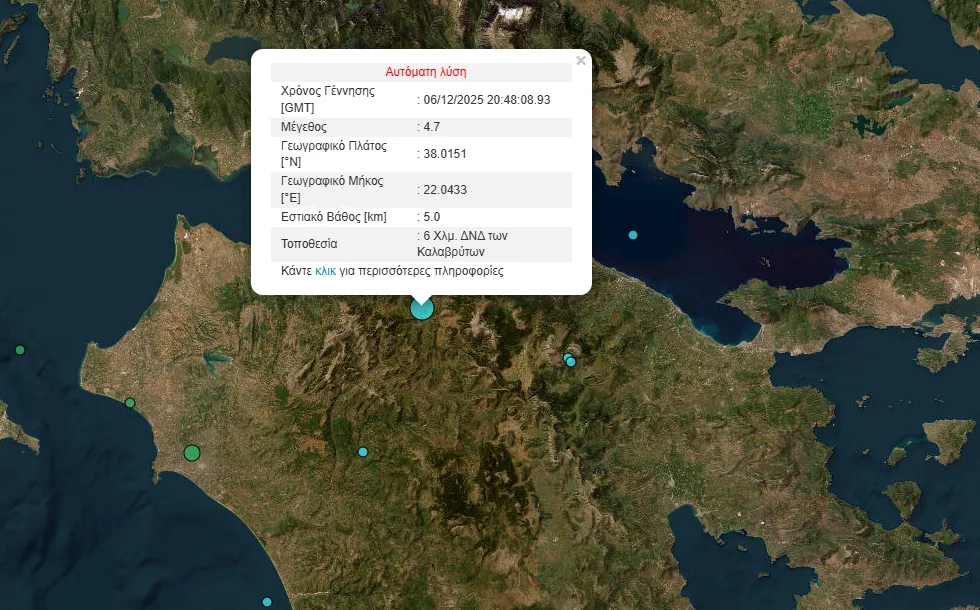980x610 pixels.
Task: Click the magnitude value 4.7
Action: [x=432, y=127]
